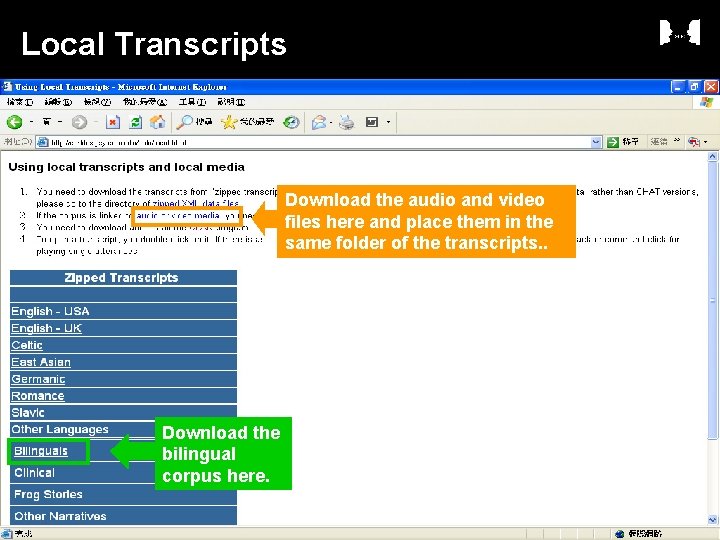Open Search with magnifying glass icon
This screenshot has height=540, width=720.
click(x=185, y=122)
